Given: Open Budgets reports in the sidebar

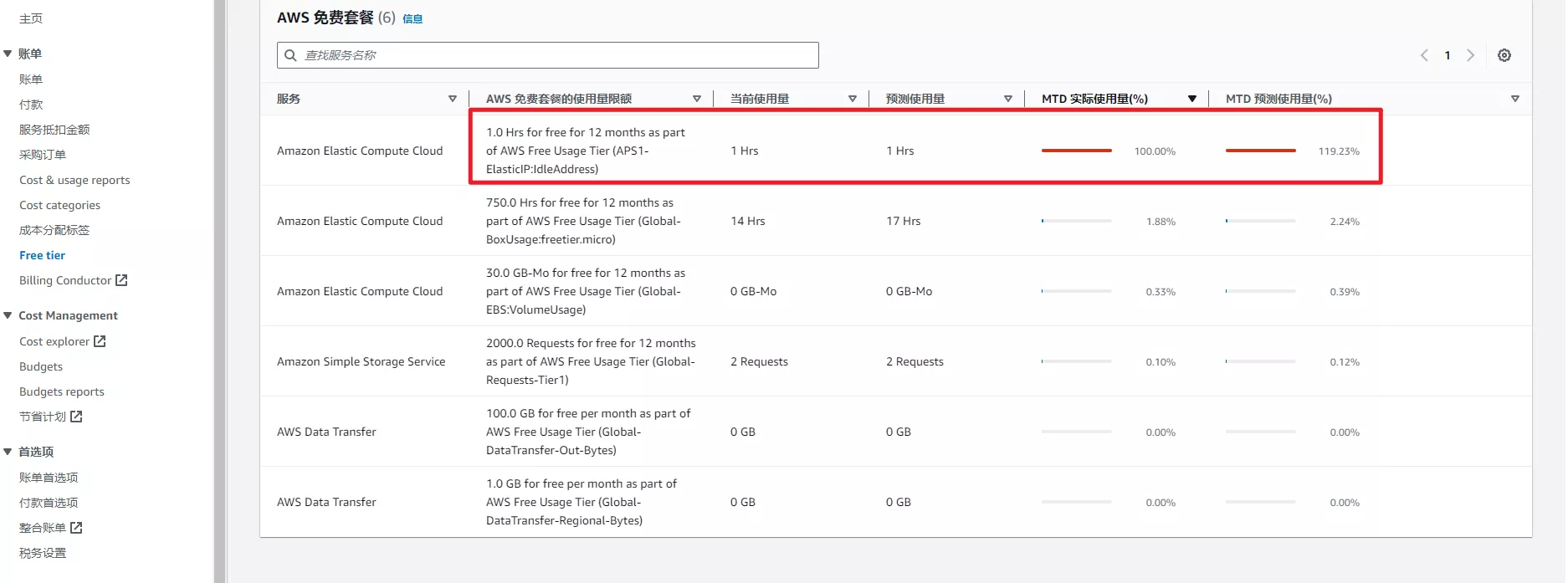Looking at the screenshot, I should tap(62, 391).
